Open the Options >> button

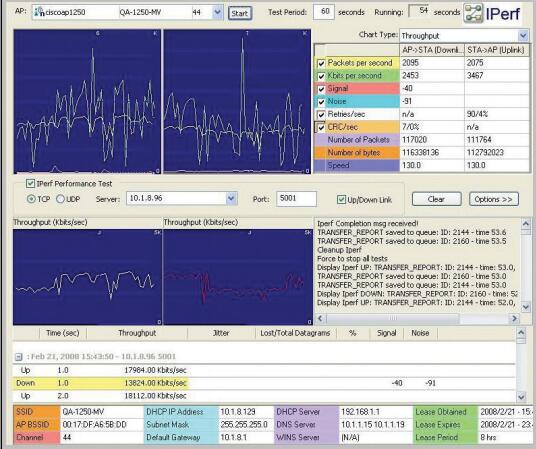(x=494, y=199)
